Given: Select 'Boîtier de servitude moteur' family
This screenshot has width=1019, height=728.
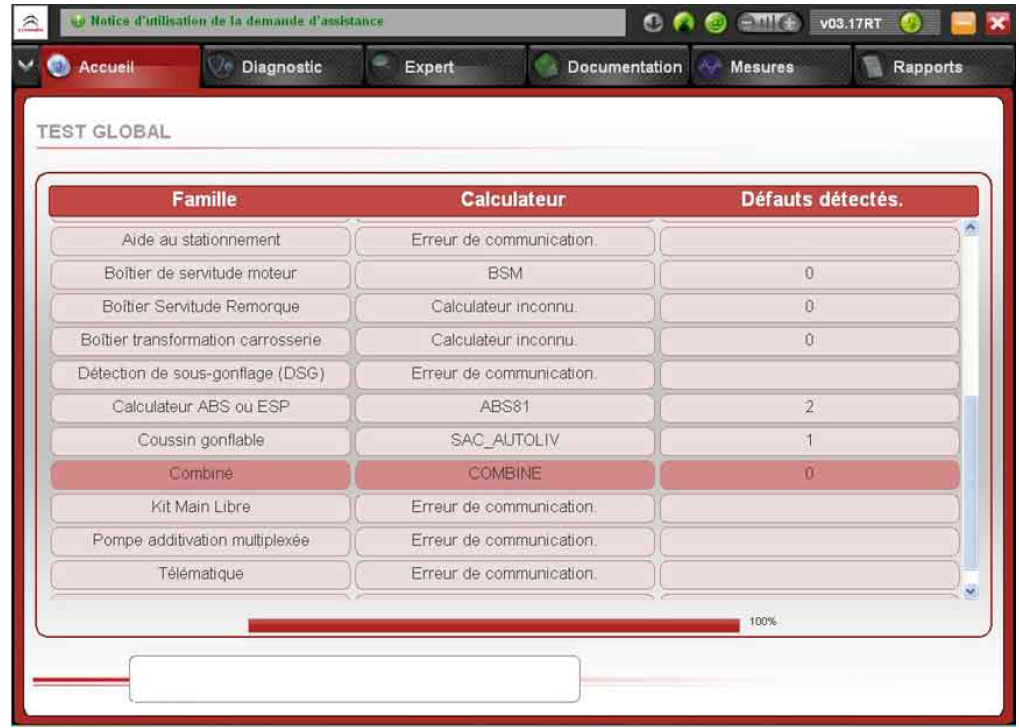Looking at the screenshot, I should coord(200,273).
